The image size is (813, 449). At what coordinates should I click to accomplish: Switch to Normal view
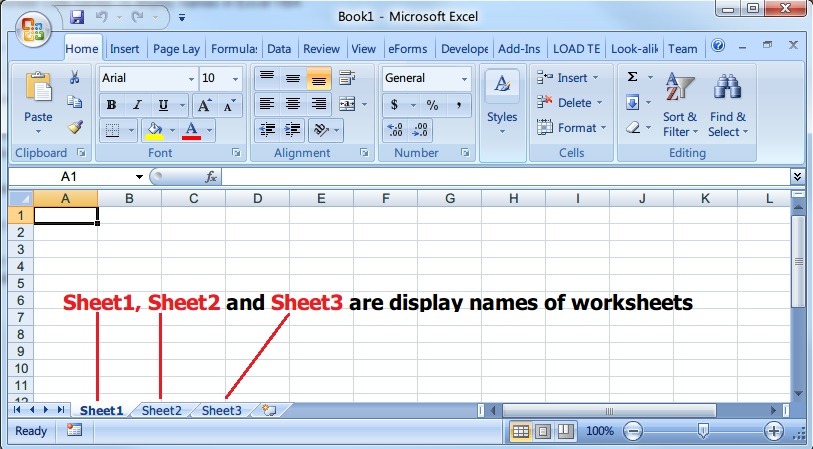coord(521,431)
